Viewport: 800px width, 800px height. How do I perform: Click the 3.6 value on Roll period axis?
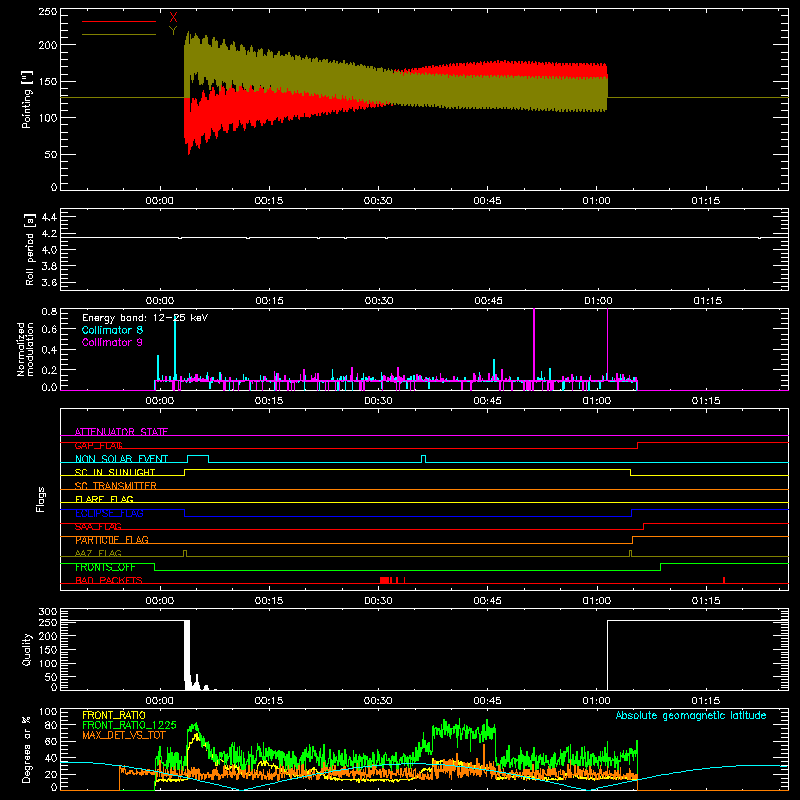point(49,282)
